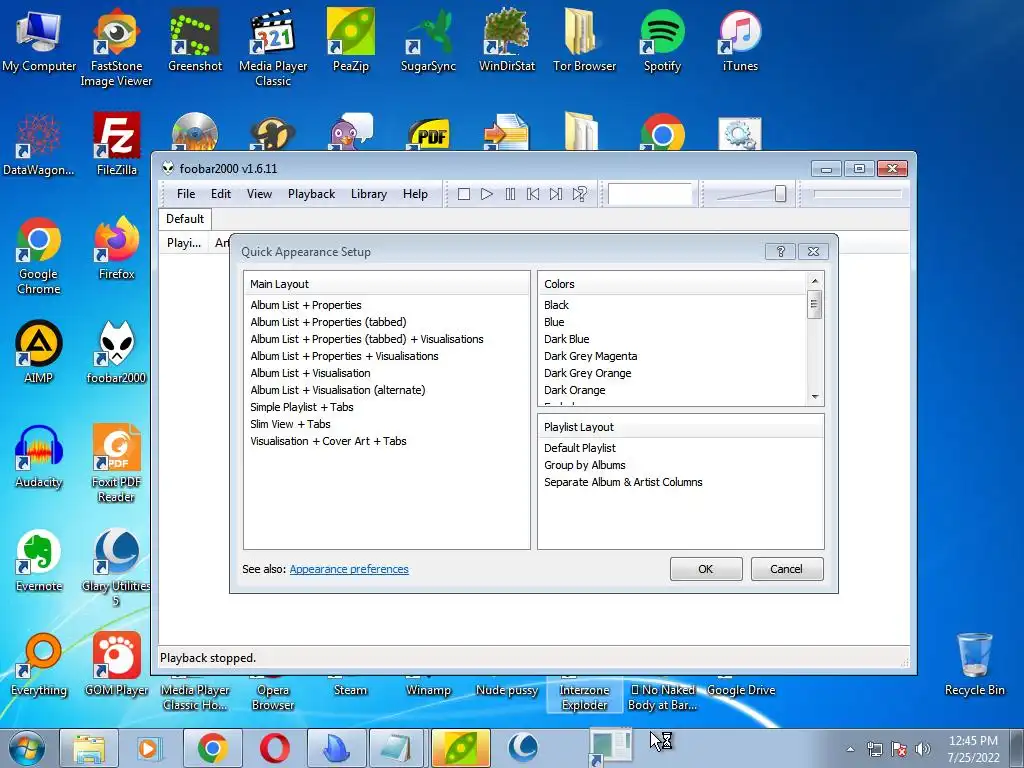
Task: Open the Help menu
Action: [415, 194]
